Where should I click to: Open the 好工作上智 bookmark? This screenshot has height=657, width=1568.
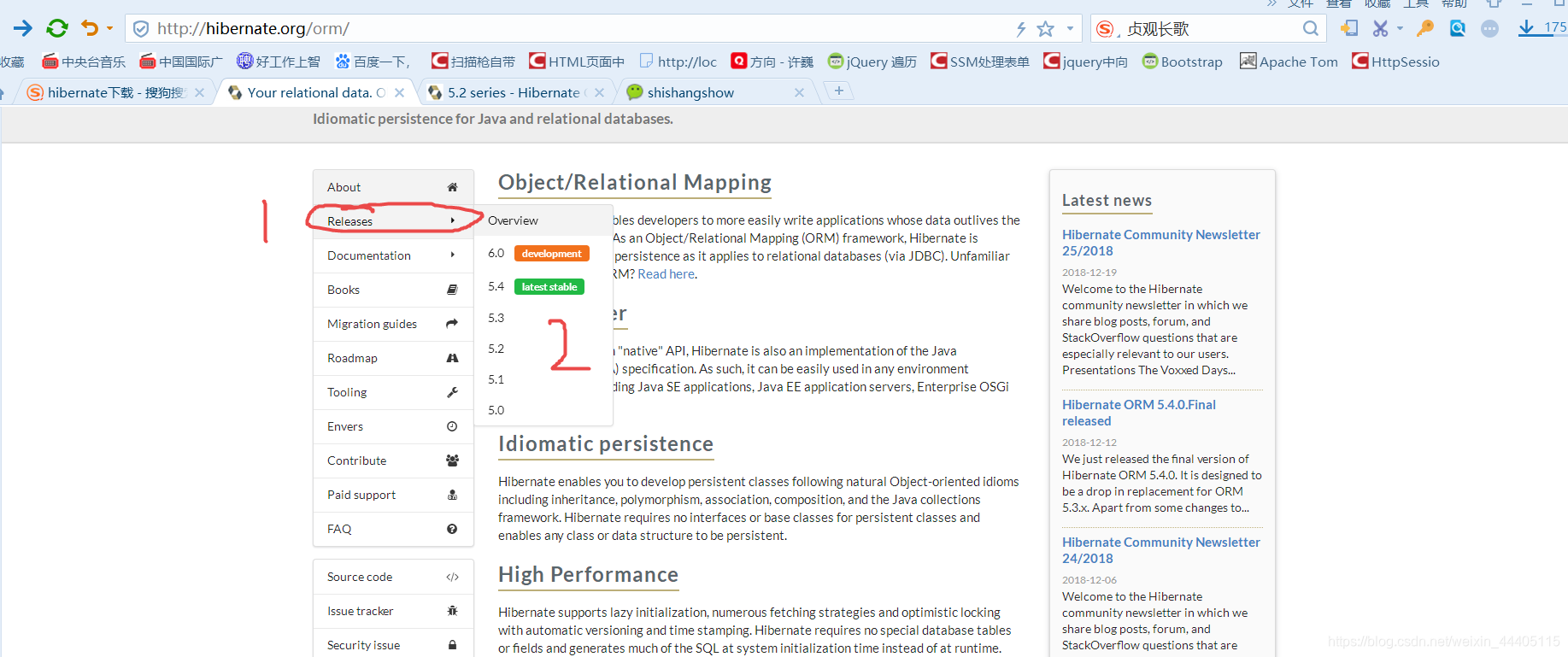(x=279, y=62)
